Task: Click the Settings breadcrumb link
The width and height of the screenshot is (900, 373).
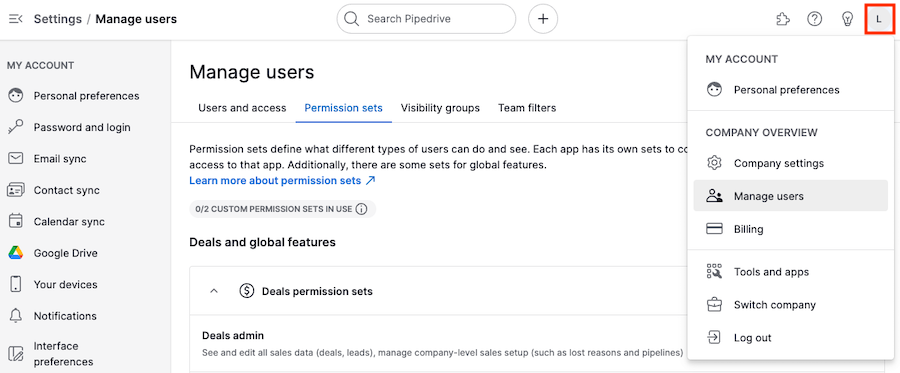Action: pos(58,19)
